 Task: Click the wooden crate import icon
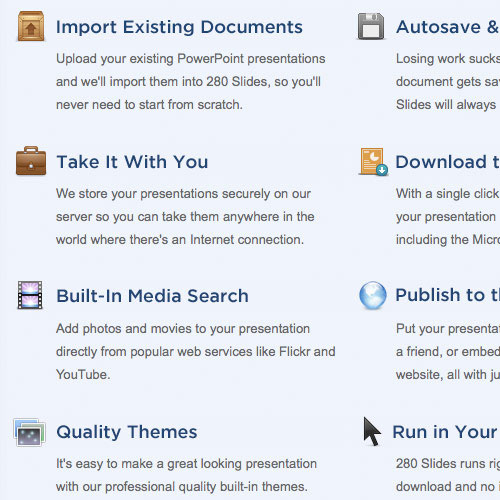31,26
